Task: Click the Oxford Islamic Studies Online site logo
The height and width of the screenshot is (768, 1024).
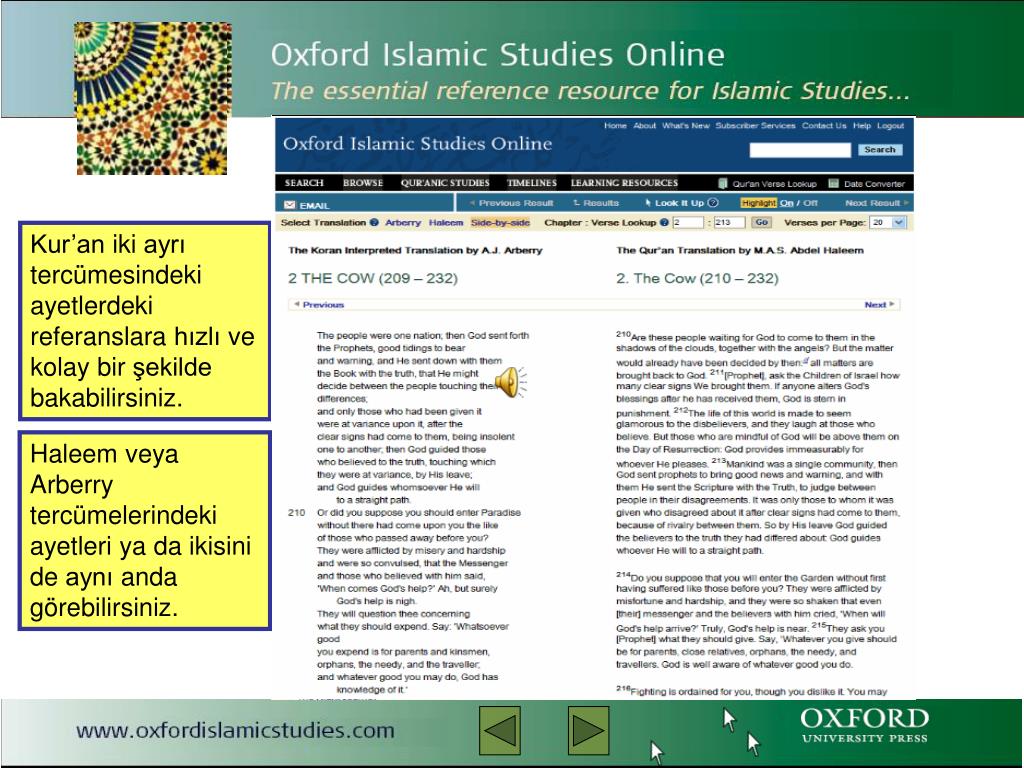Action: point(417,143)
